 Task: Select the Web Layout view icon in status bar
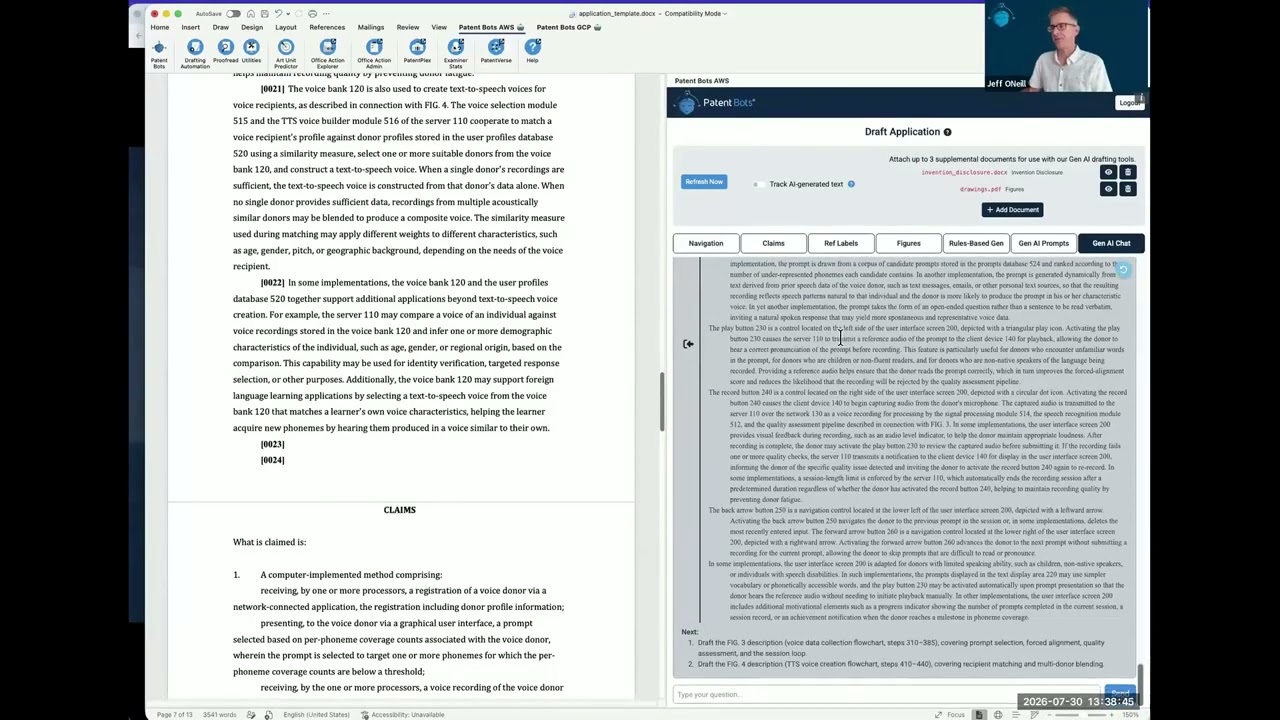[997, 715]
